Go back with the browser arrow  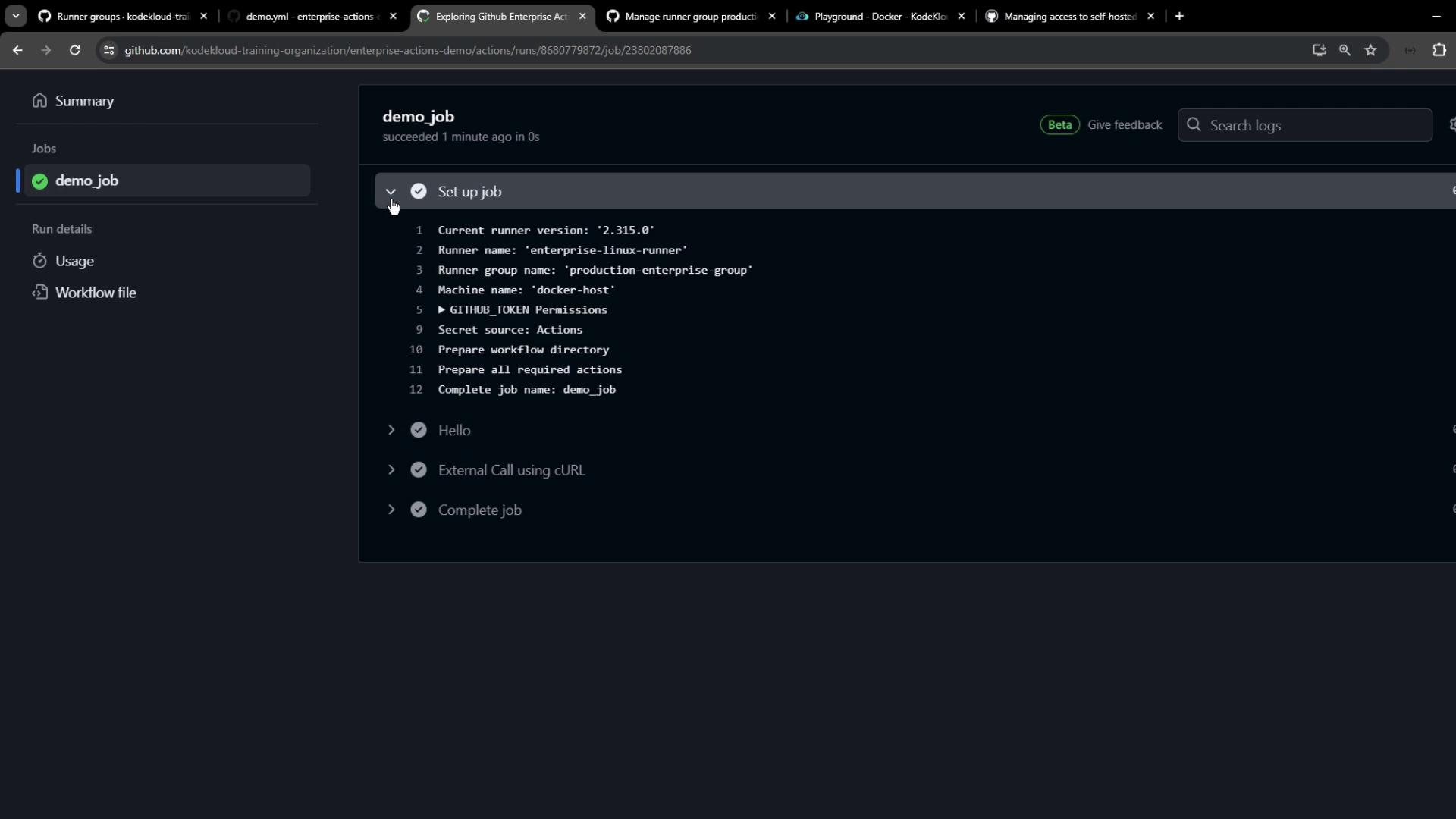(17, 50)
